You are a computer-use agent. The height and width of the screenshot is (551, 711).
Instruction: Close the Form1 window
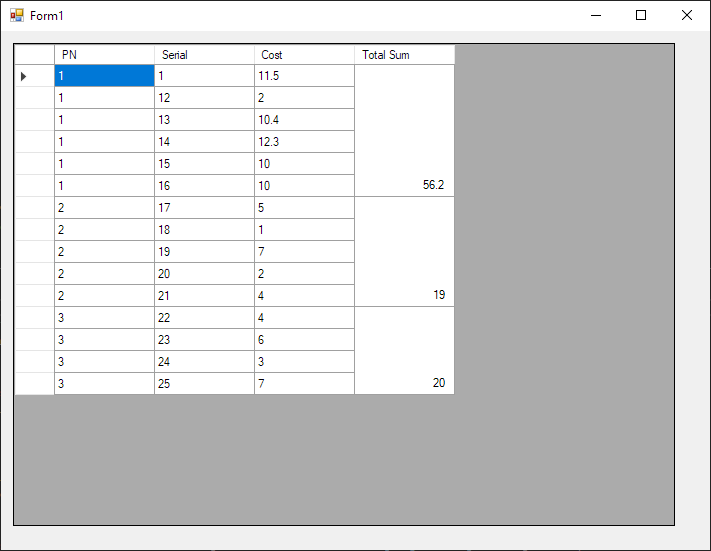687,15
